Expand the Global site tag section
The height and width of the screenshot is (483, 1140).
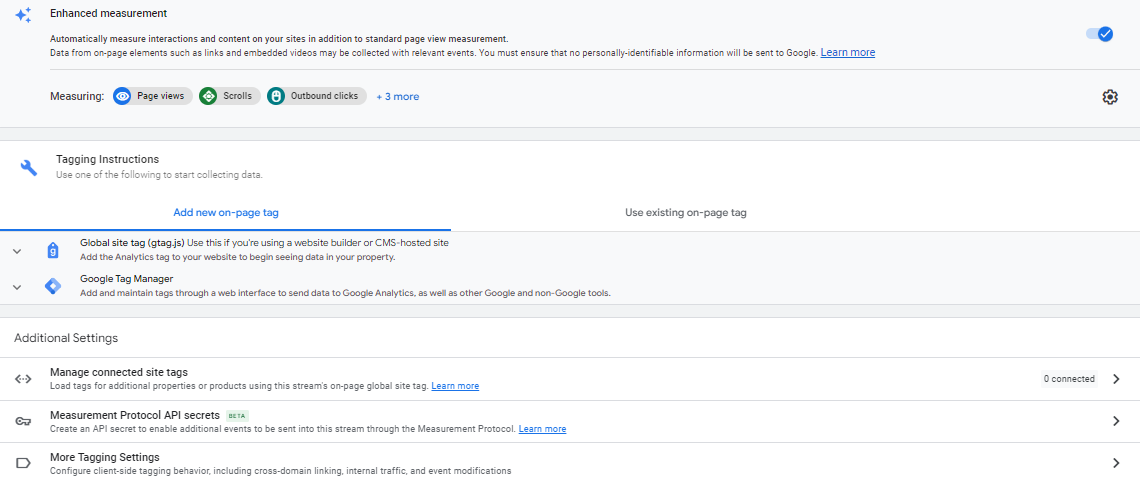(x=17, y=251)
